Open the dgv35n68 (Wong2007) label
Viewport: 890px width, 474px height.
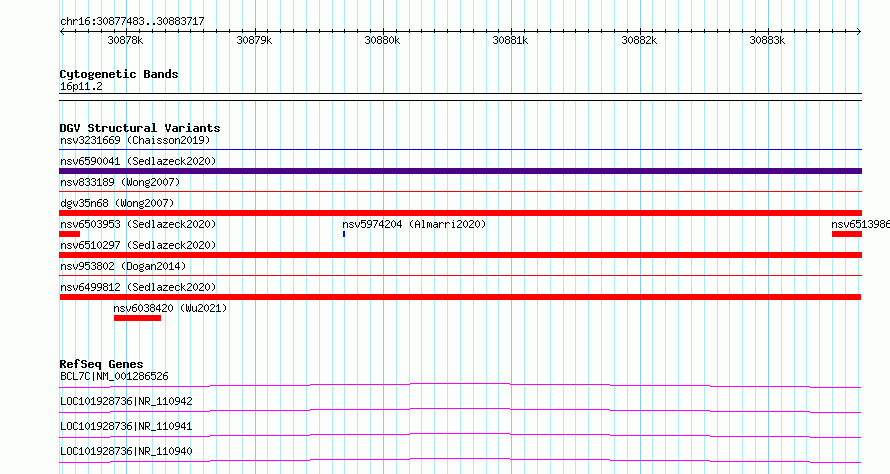[x=117, y=203]
